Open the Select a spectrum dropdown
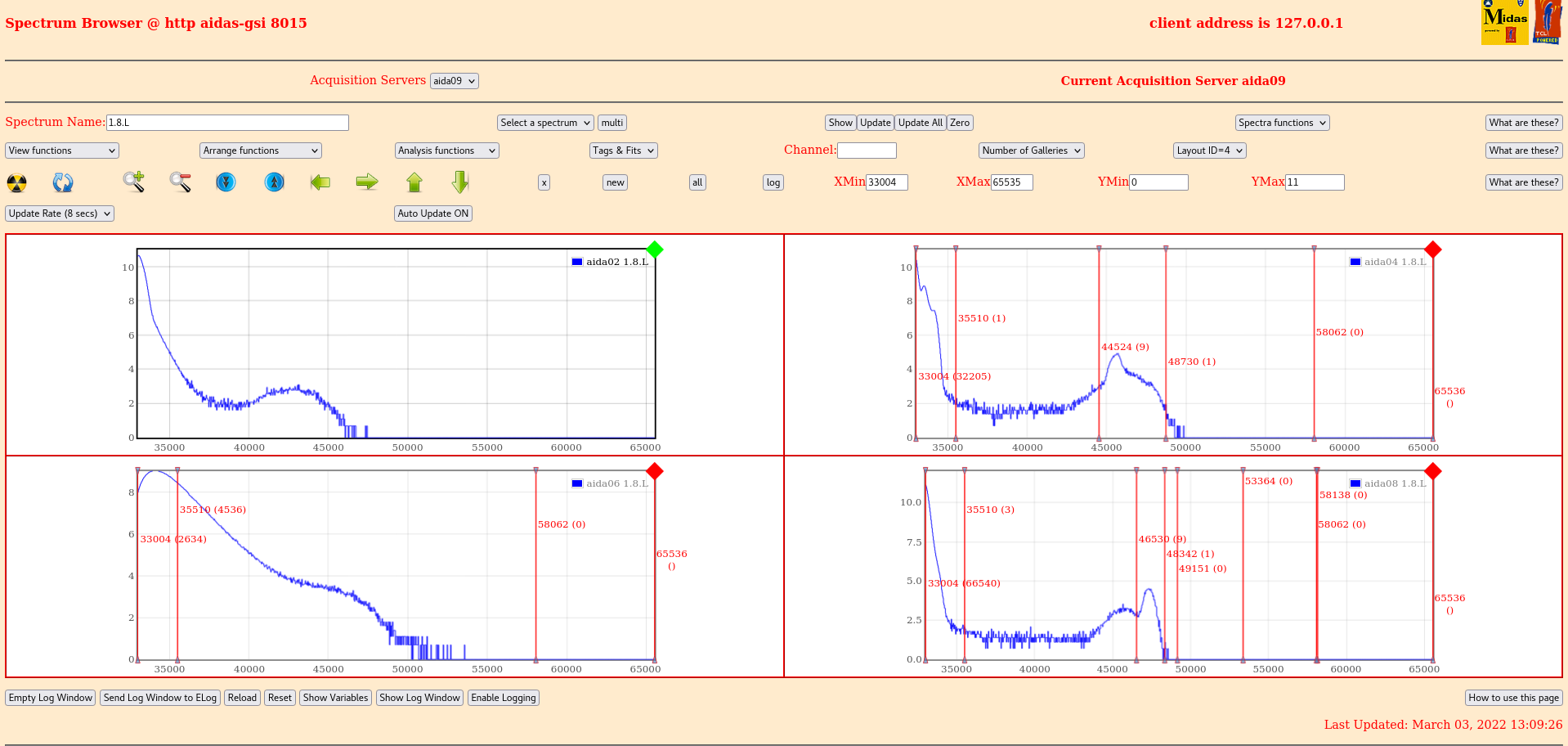The width and height of the screenshot is (1568, 746). click(545, 123)
